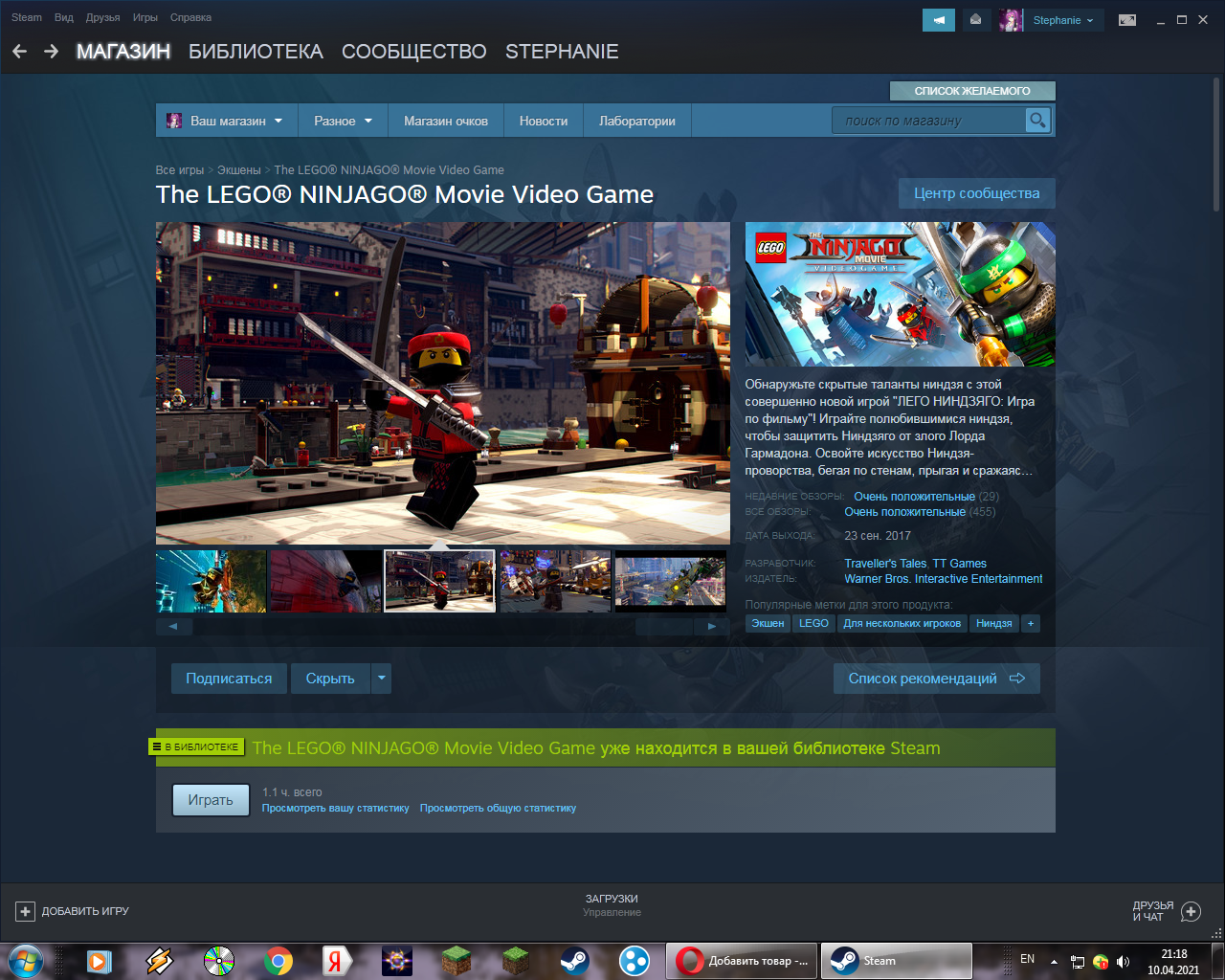Open the Steam menu
This screenshot has width=1225, height=980.
27,17
